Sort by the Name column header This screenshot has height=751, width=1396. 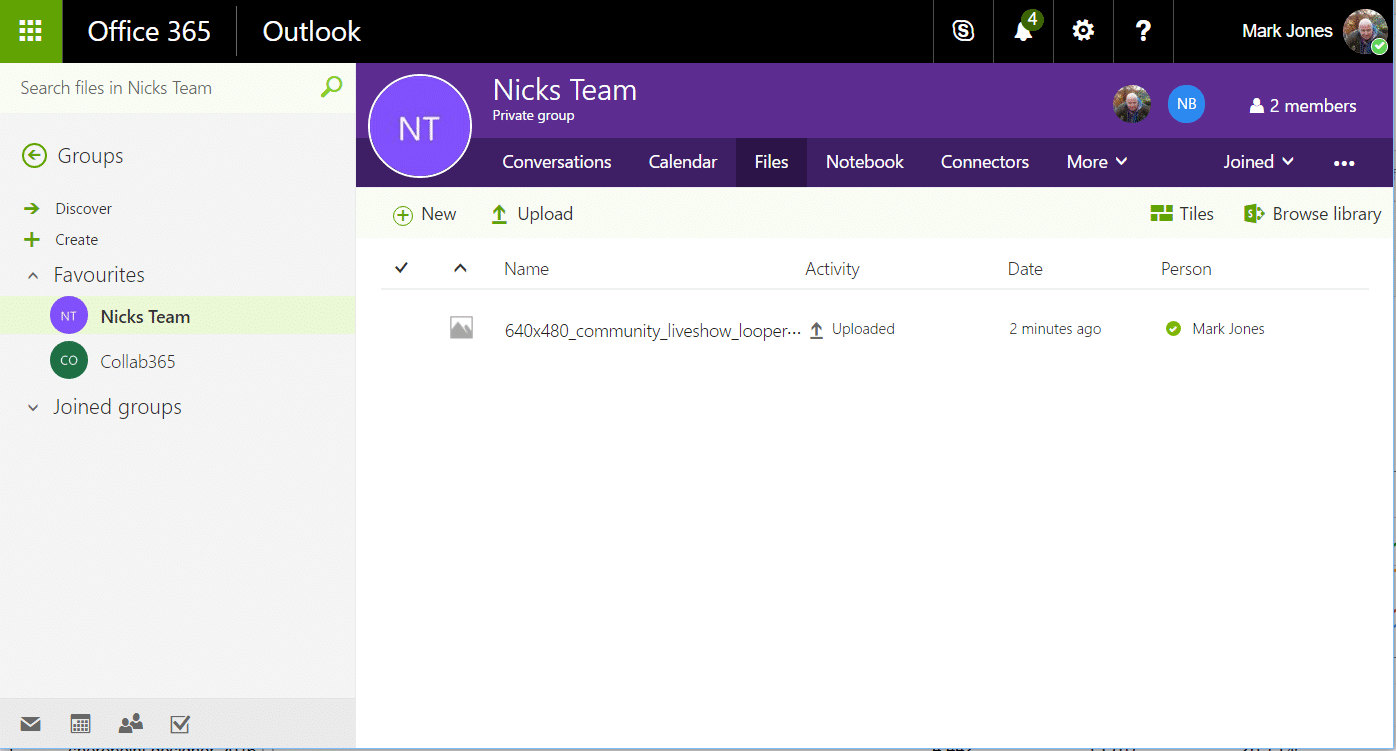coord(526,268)
